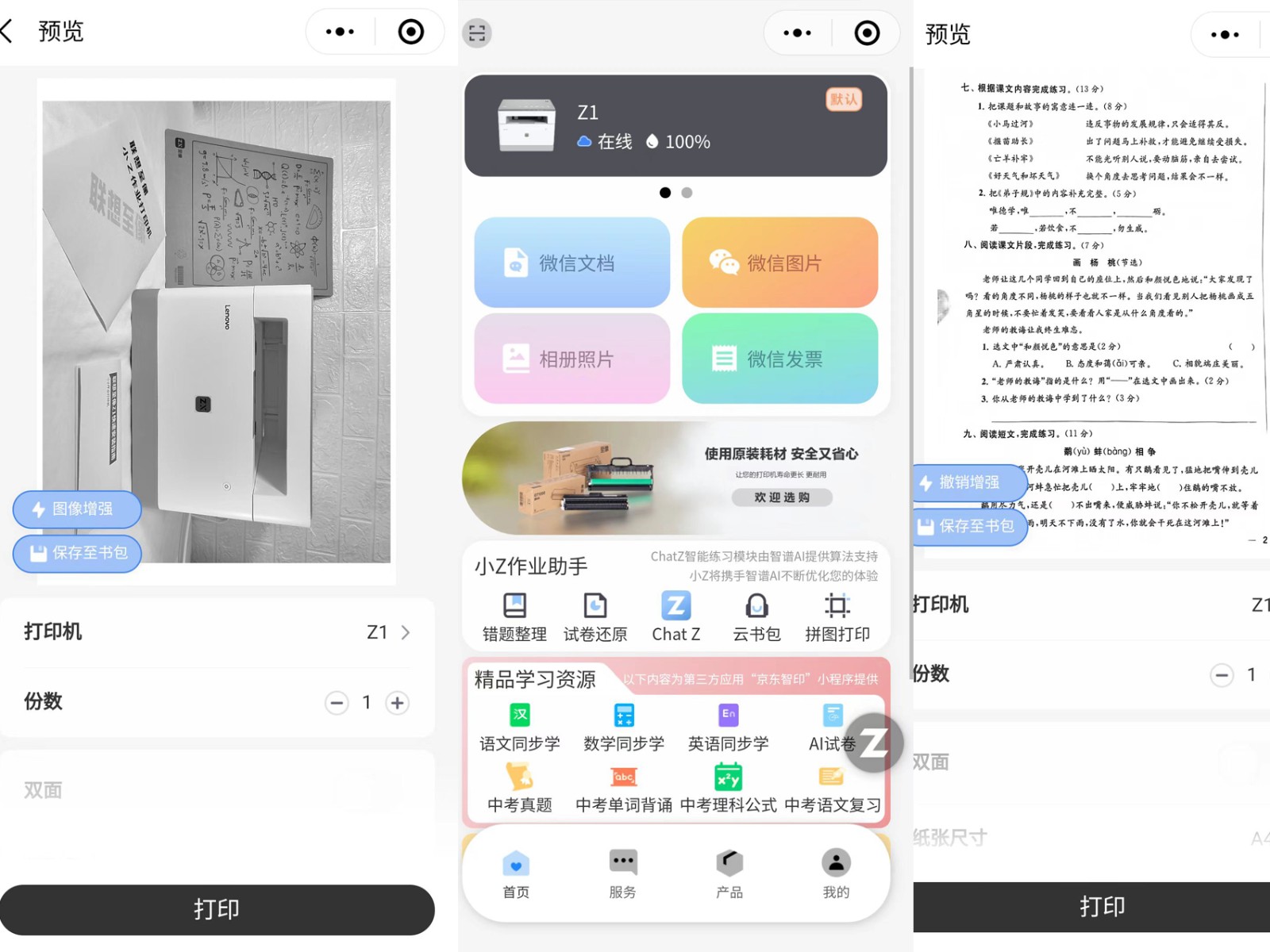Tap the 打印 button in right panel
The image size is (1270, 952).
pyautogui.click(x=1091, y=907)
